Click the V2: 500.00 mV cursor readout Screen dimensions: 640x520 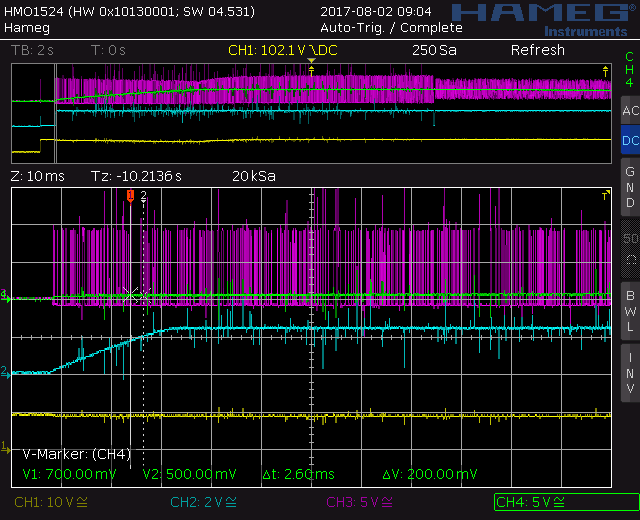tap(189, 474)
